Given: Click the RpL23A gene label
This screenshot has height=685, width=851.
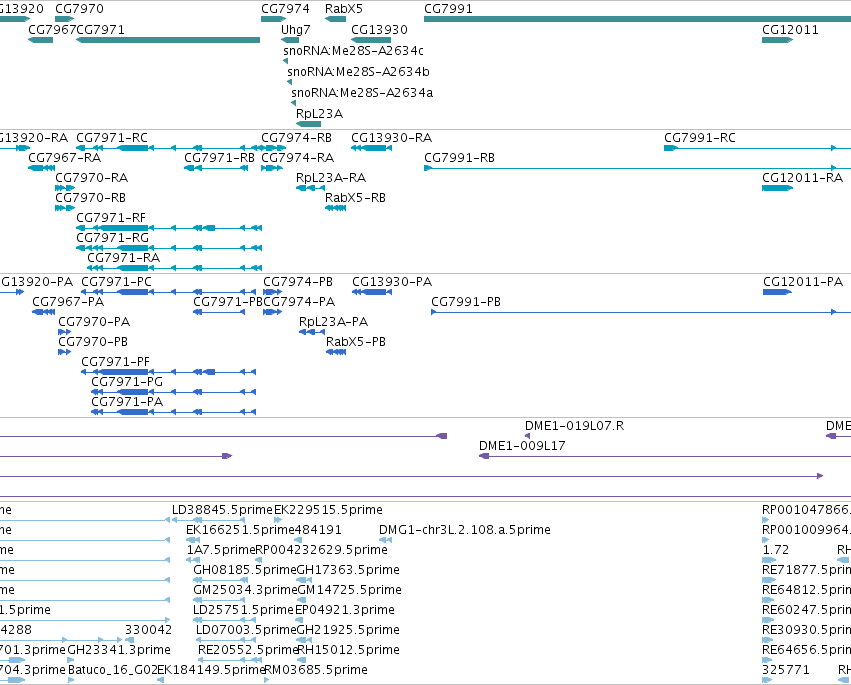Looking at the screenshot, I should click(x=320, y=113).
